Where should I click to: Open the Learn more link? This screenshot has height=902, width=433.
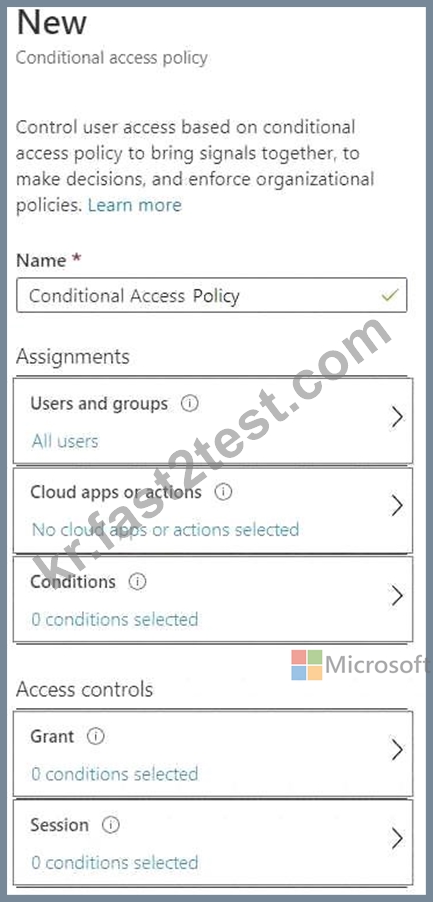pyautogui.click(x=135, y=205)
